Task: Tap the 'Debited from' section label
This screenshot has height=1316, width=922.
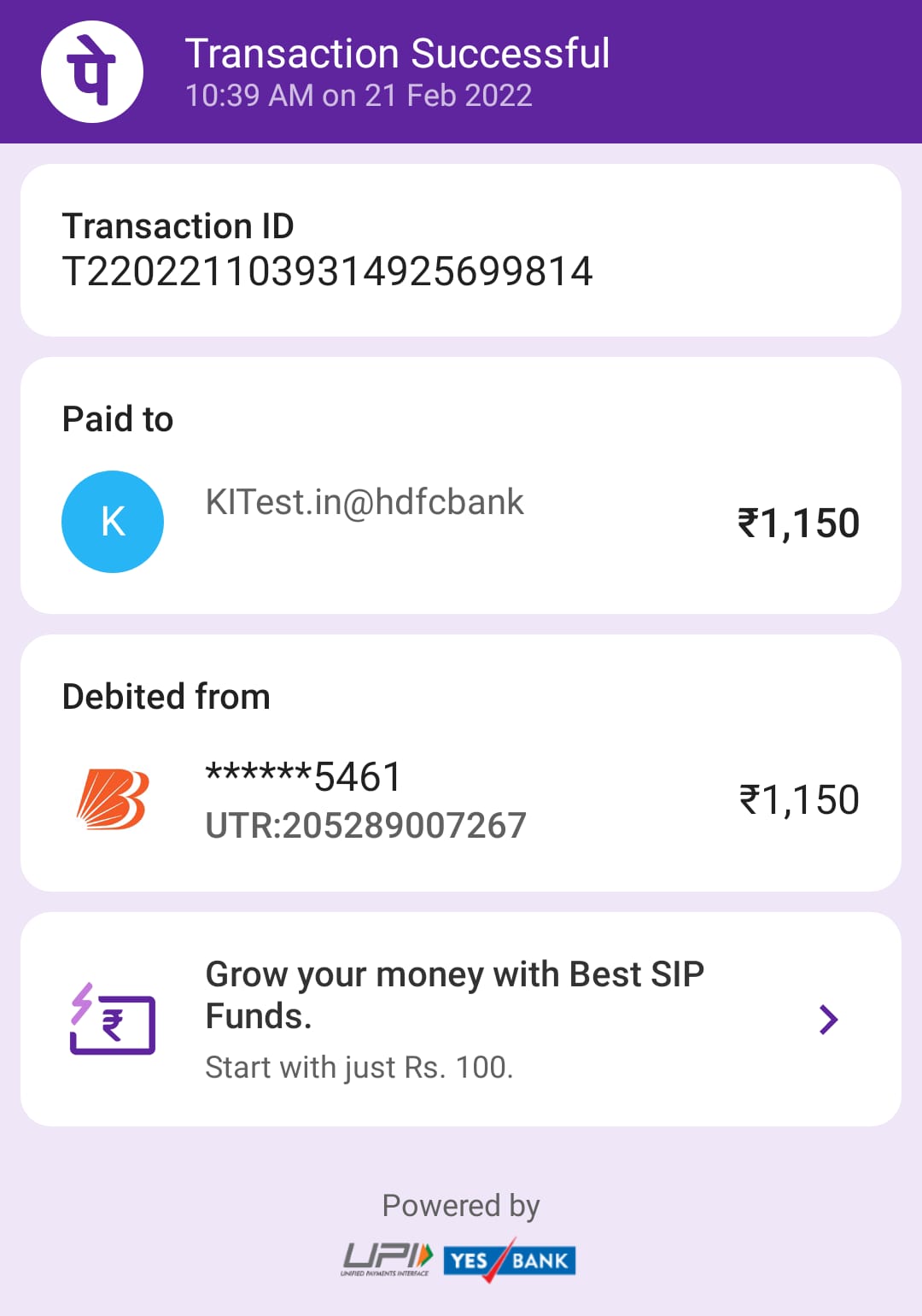Action: (x=166, y=697)
